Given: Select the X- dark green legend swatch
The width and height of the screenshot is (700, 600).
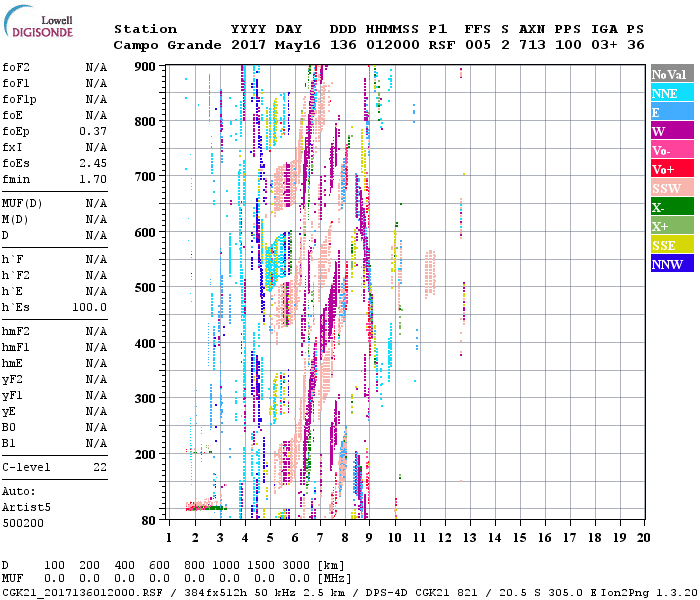Looking at the screenshot, I should click(672, 207).
